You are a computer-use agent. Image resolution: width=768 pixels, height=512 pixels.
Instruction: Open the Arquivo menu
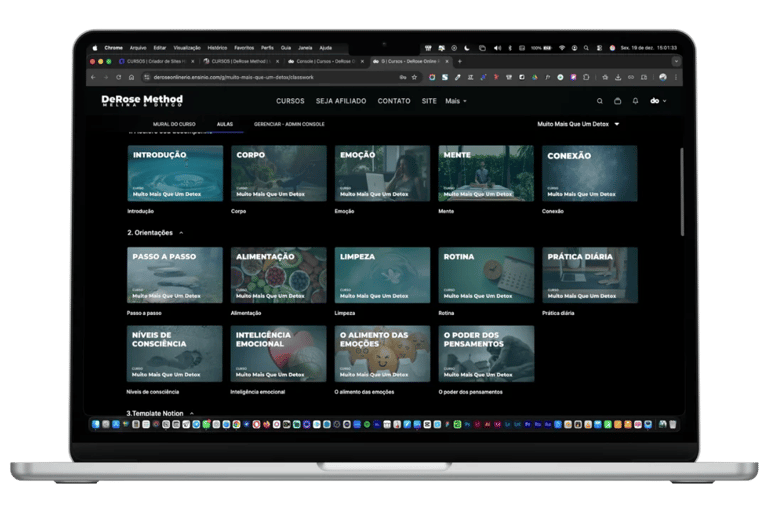(138, 48)
